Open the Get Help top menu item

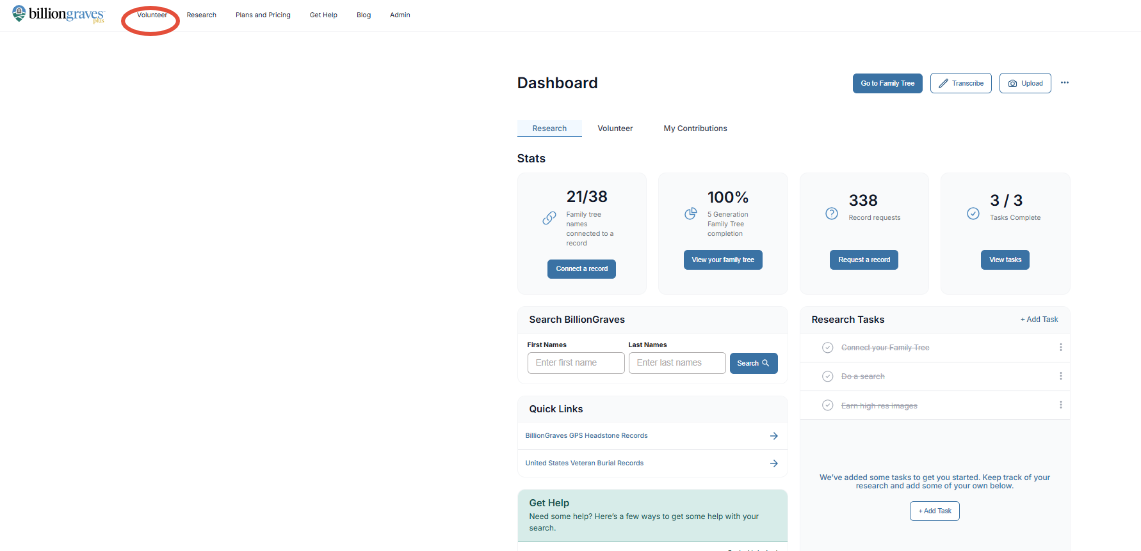[x=323, y=15]
